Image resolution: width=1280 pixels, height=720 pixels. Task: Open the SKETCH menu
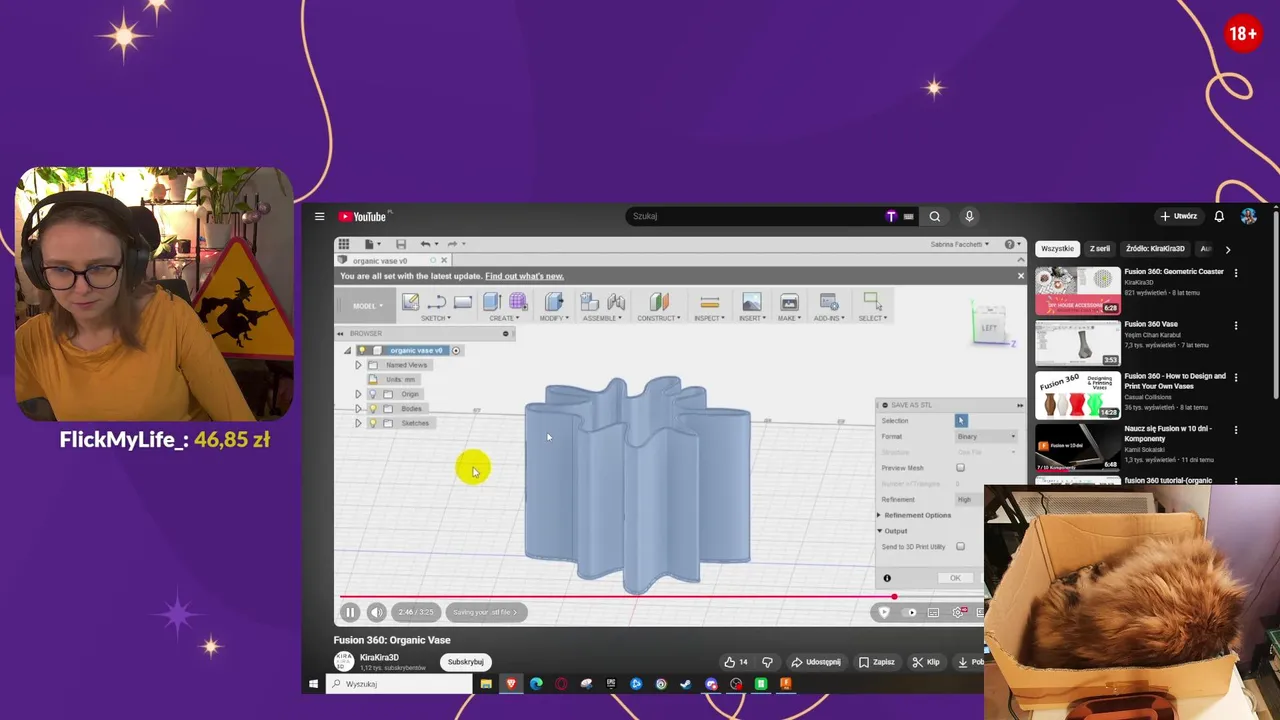pyautogui.click(x=436, y=318)
